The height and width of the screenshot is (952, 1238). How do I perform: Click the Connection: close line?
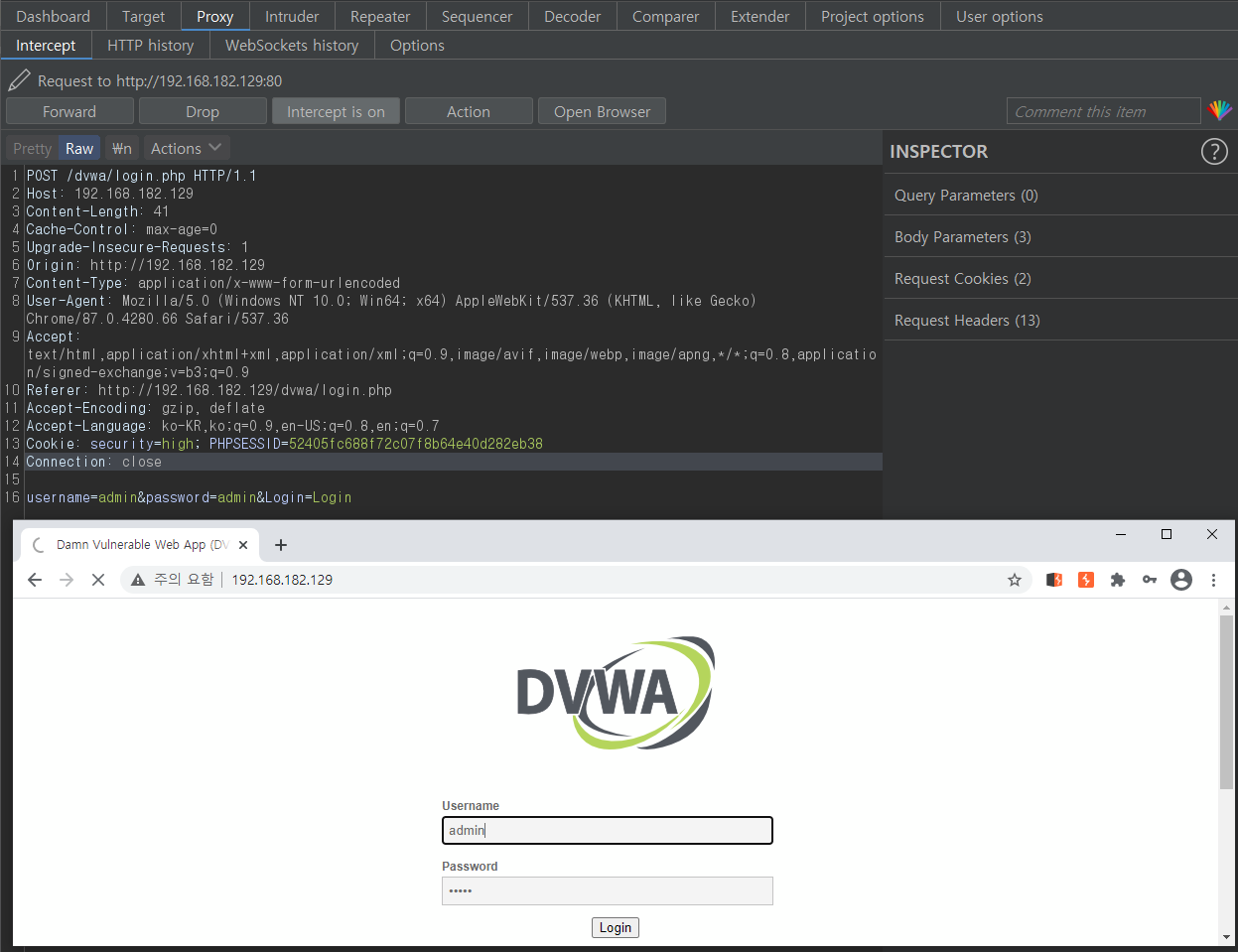click(x=93, y=462)
